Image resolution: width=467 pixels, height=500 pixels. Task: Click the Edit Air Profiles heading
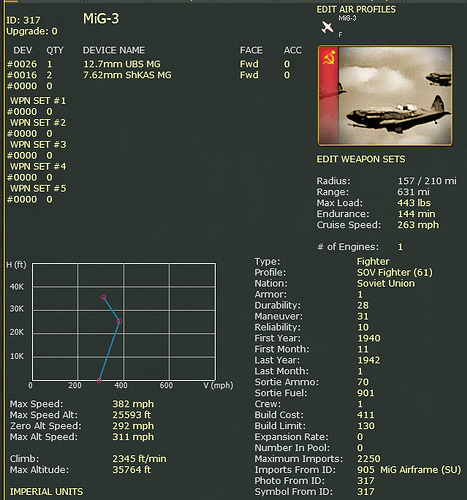[356, 9]
